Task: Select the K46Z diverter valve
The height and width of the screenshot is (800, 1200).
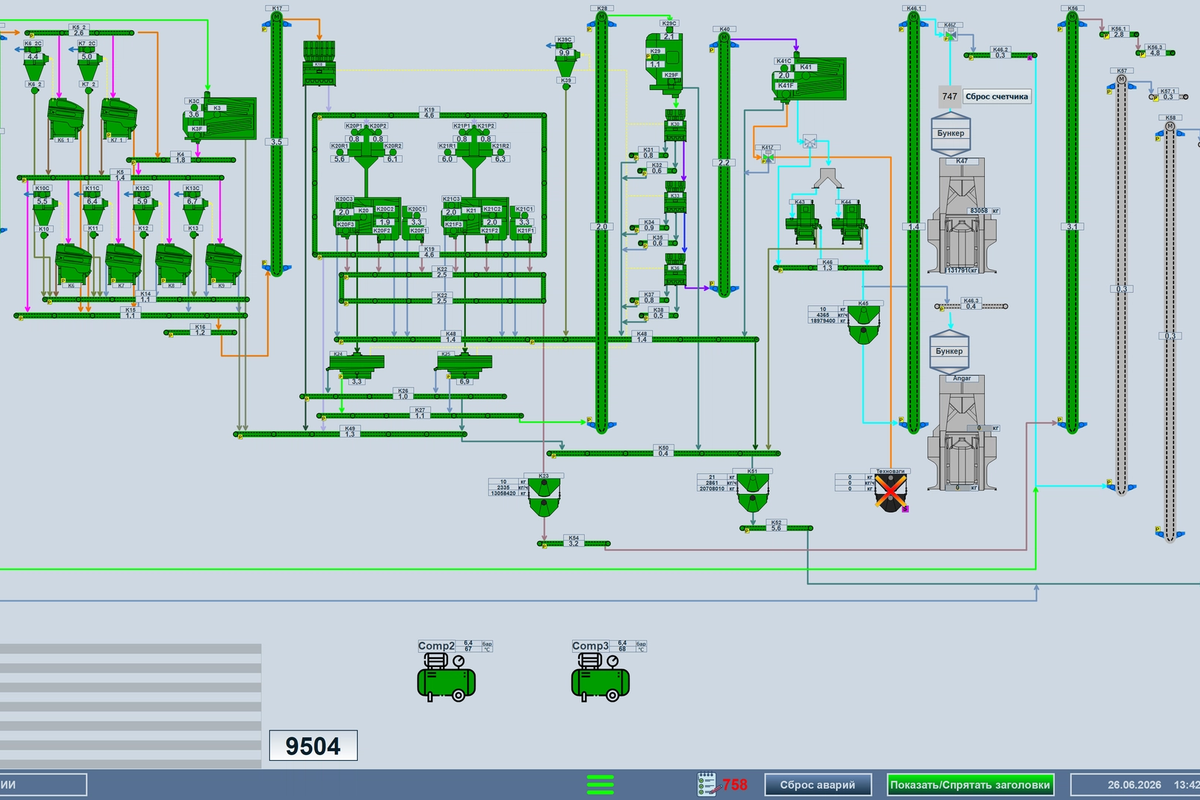Action: click(x=950, y=35)
